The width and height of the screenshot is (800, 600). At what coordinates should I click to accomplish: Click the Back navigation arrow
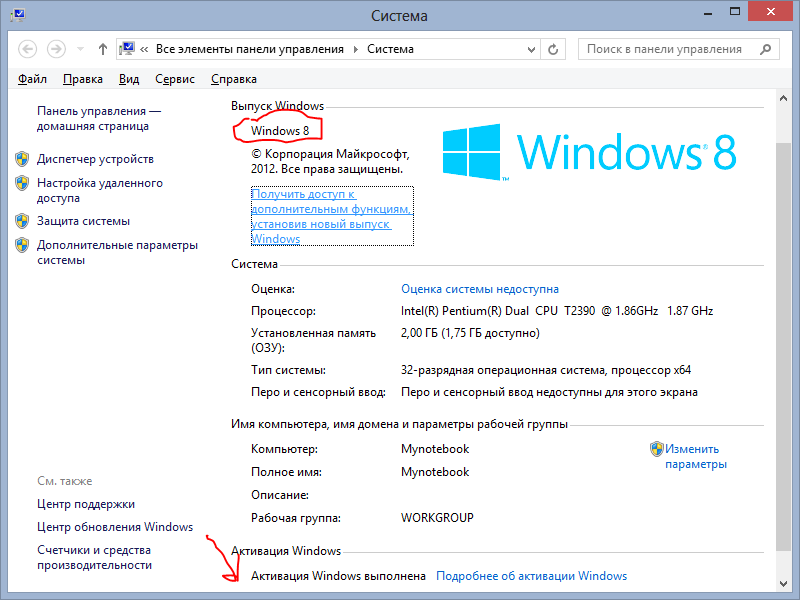tap(28, 49)
